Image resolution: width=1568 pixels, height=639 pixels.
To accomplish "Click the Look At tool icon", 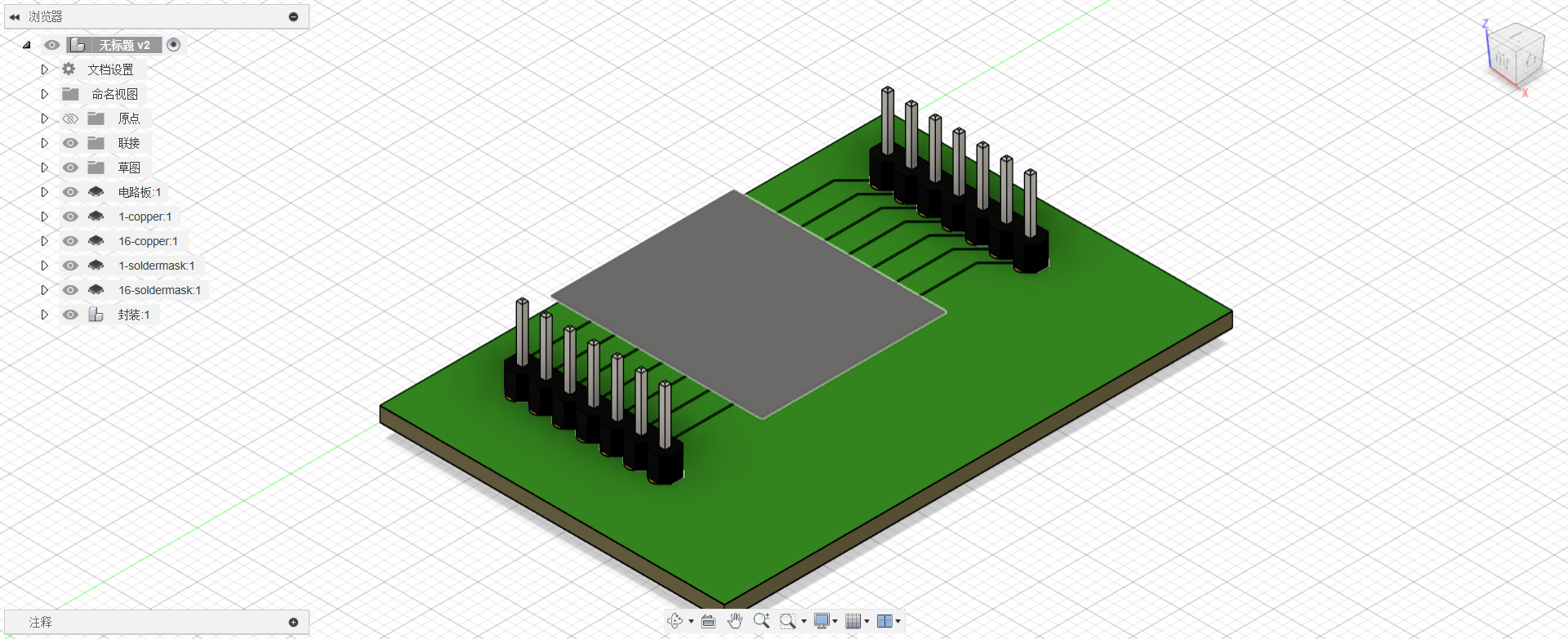I will click(x=708, y=621).
